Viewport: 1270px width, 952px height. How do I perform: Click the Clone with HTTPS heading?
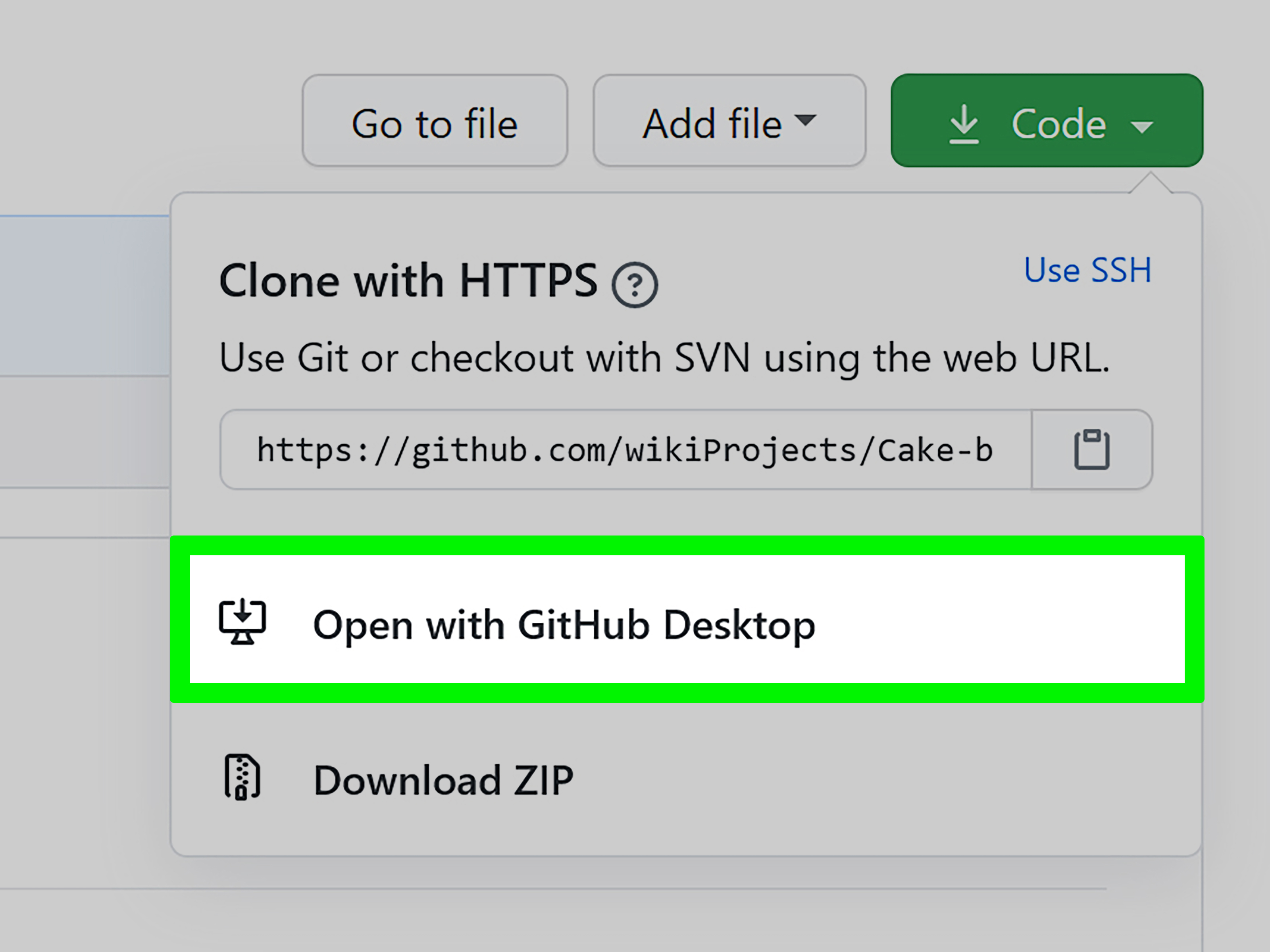pyautogui.click(x=408, y=280)
